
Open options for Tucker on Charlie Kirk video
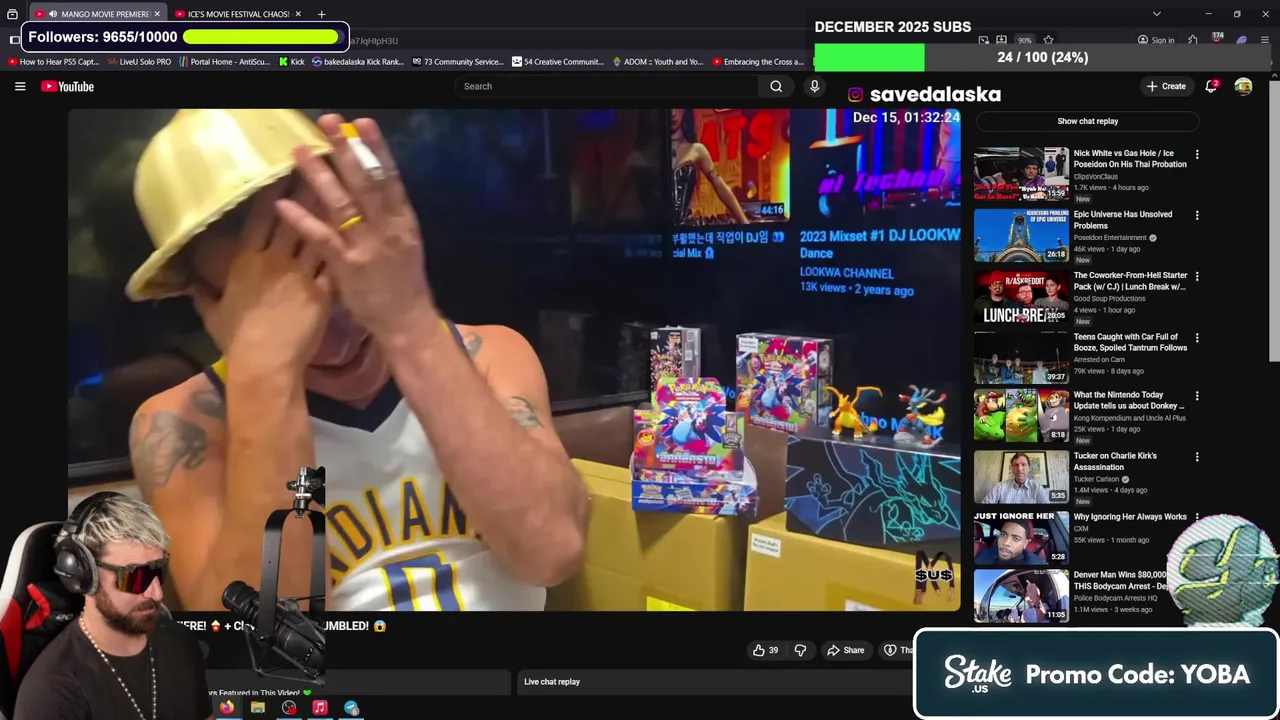tap(1197, 457)
